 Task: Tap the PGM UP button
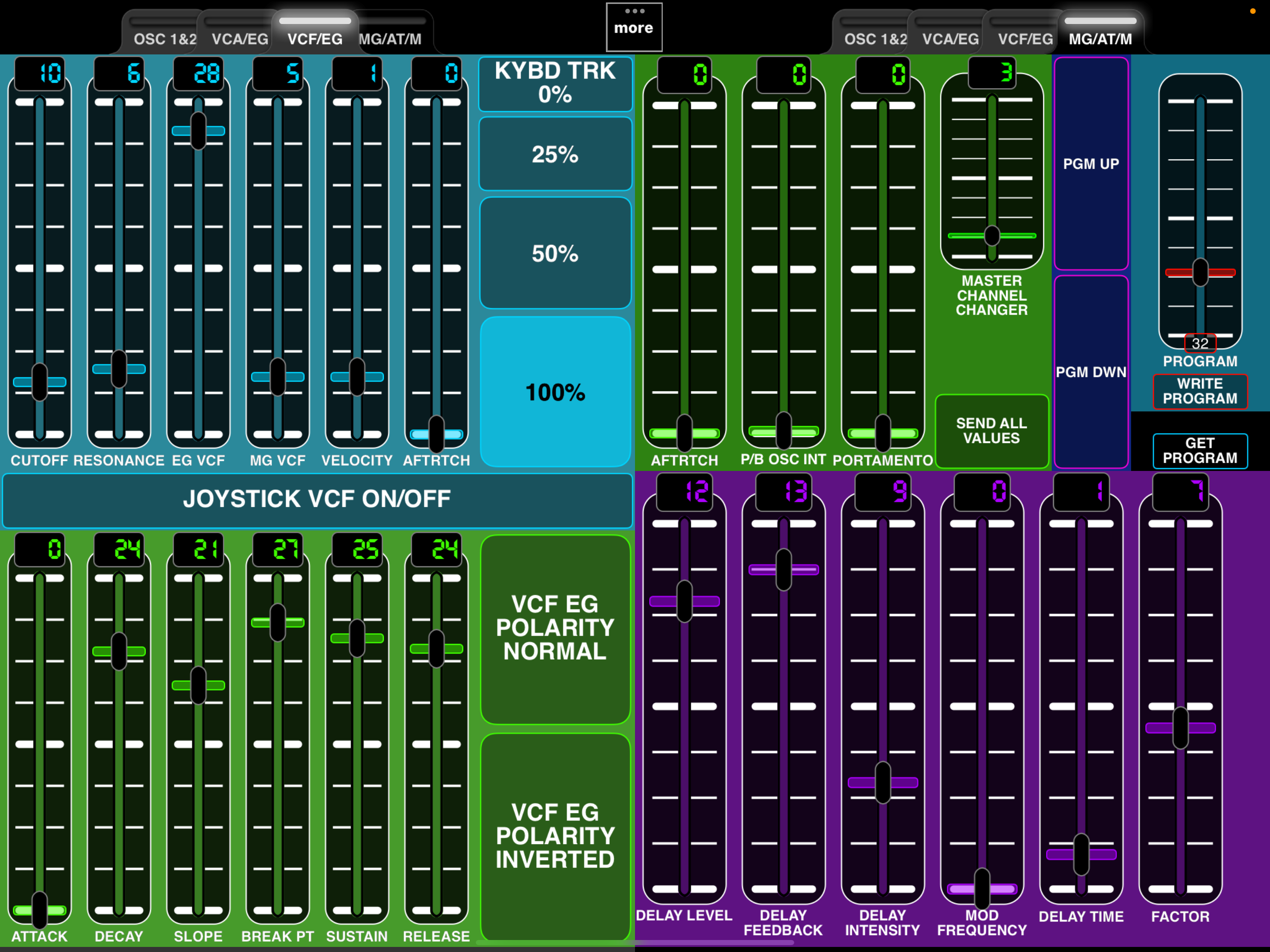pos(1091,164)
